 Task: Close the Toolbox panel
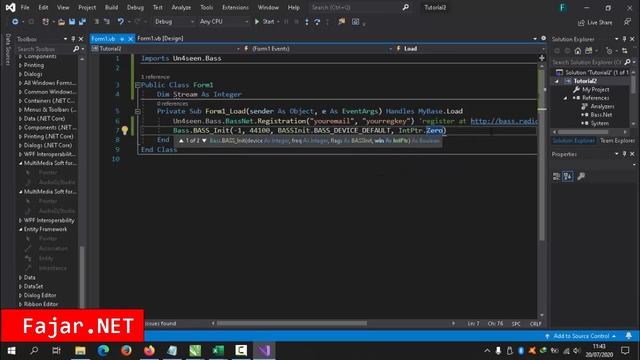81,39
